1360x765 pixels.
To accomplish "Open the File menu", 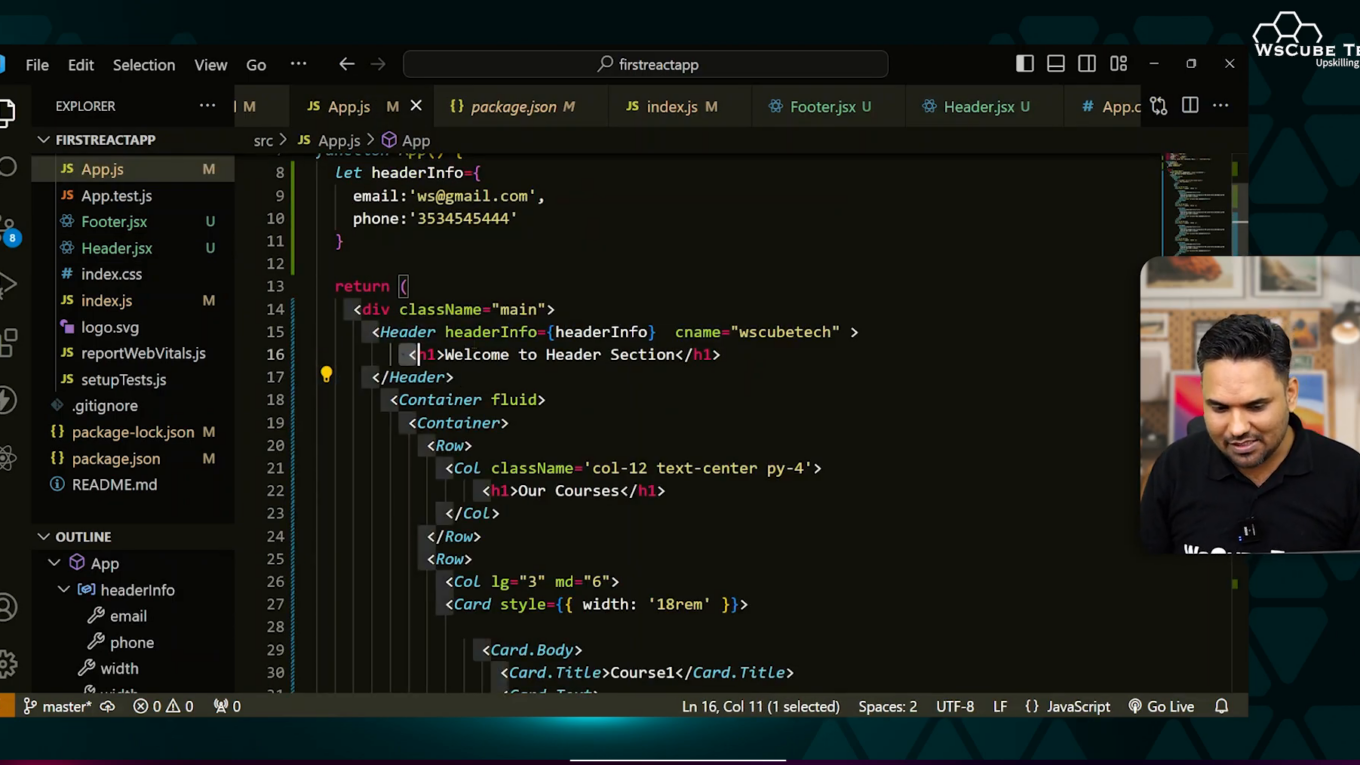I will pos(37,65).
